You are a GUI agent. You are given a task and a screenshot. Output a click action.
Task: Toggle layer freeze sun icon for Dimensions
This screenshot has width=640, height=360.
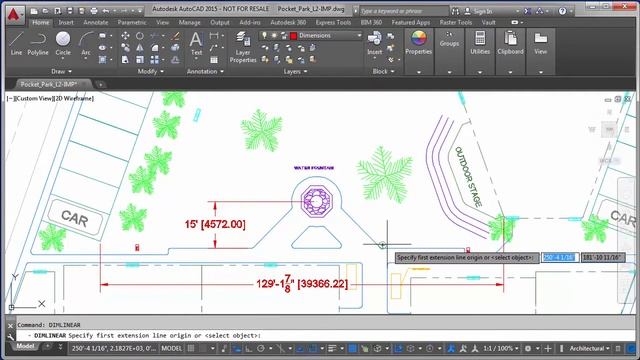click(x=274, y=36)
